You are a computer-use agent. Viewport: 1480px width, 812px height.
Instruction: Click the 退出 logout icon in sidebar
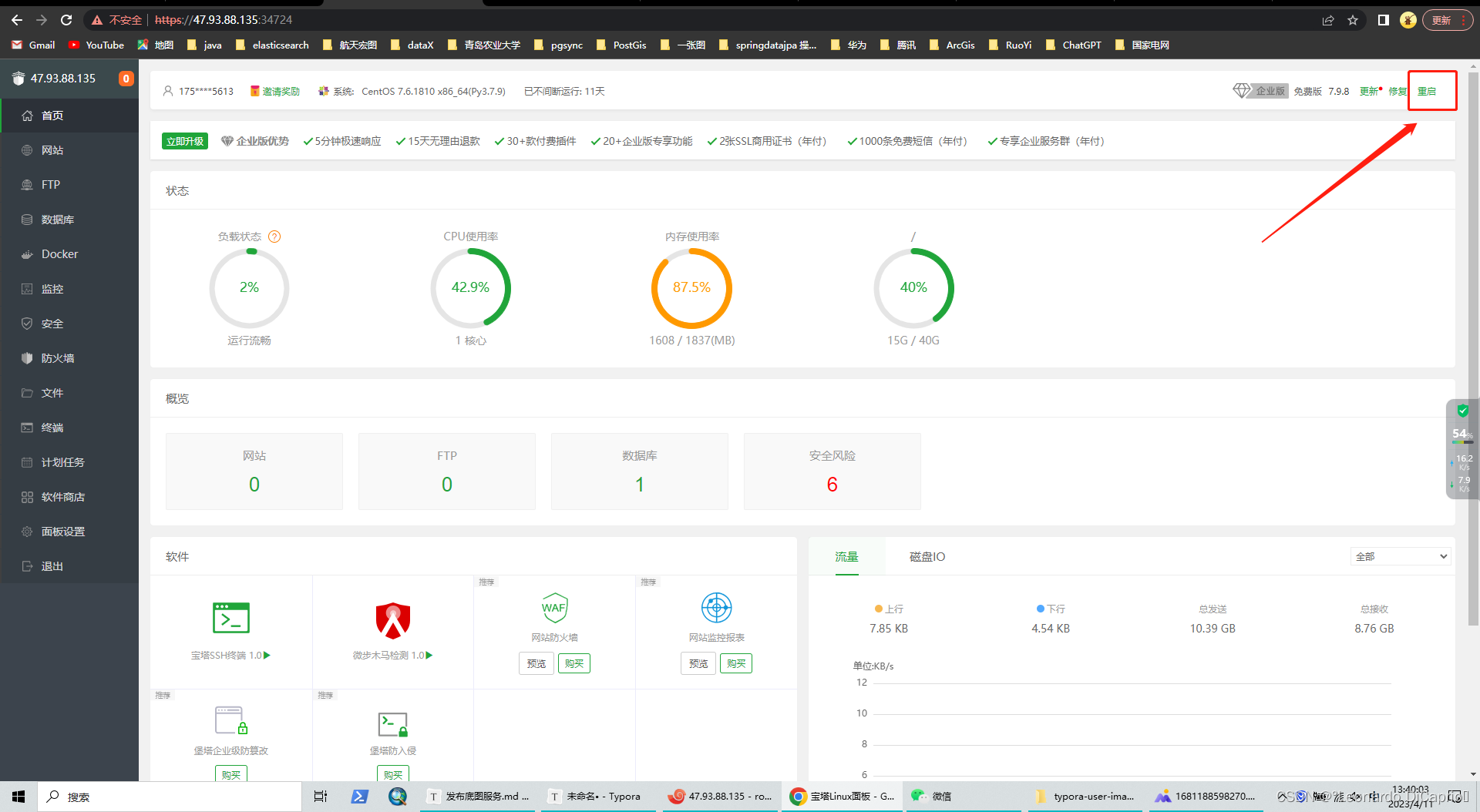(27, 566)
